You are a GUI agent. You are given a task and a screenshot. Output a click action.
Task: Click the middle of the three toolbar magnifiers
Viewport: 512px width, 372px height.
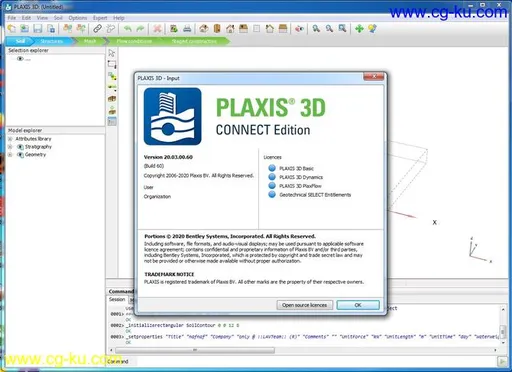[x=329, y=29]
